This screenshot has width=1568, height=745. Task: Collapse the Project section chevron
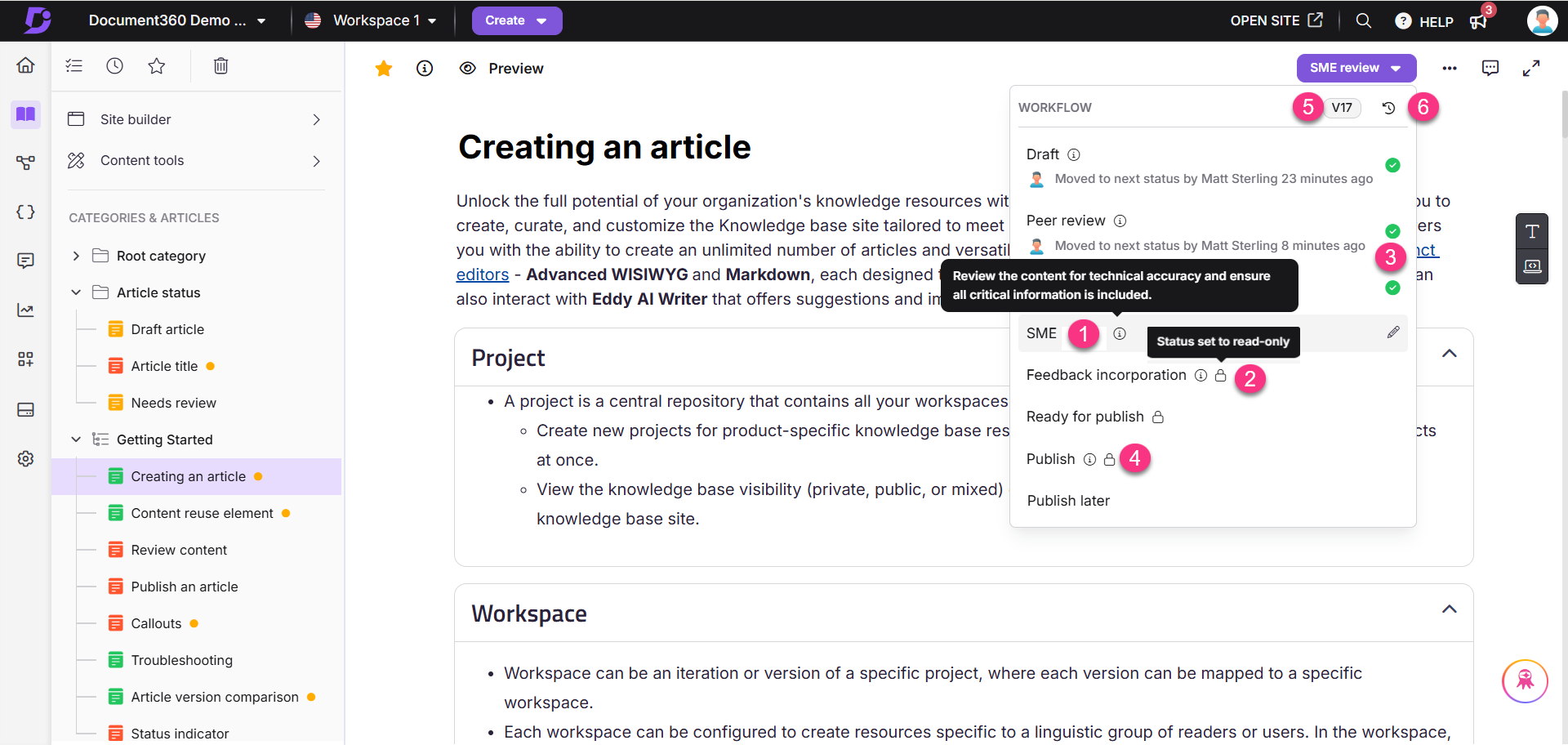[1449, 354]
